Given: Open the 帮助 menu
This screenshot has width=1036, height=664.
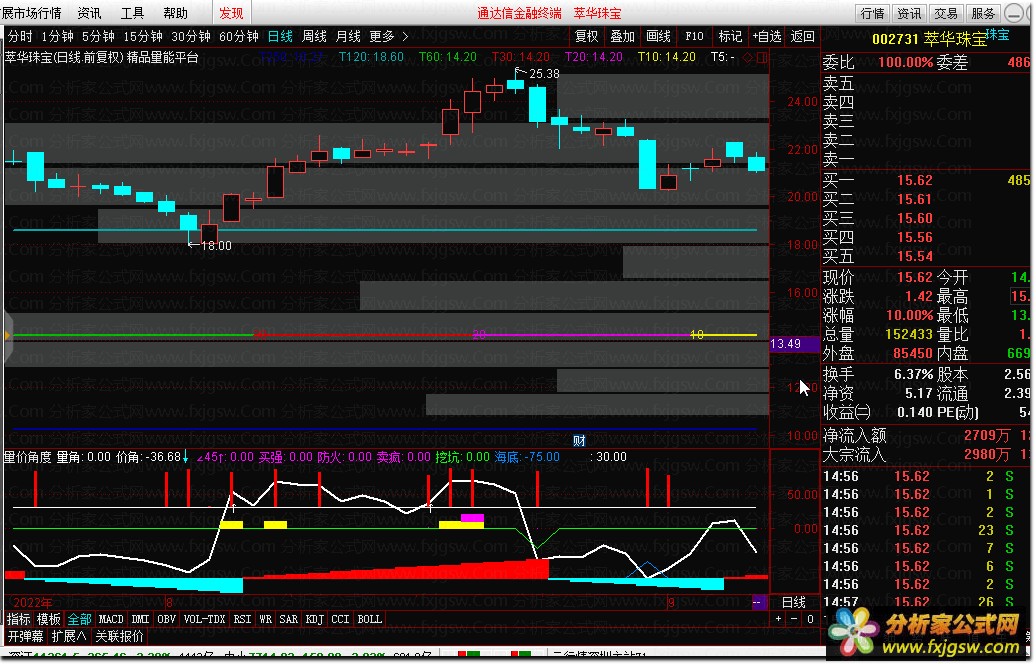Looking at the screenshot, I should click(x=176, y=13).
